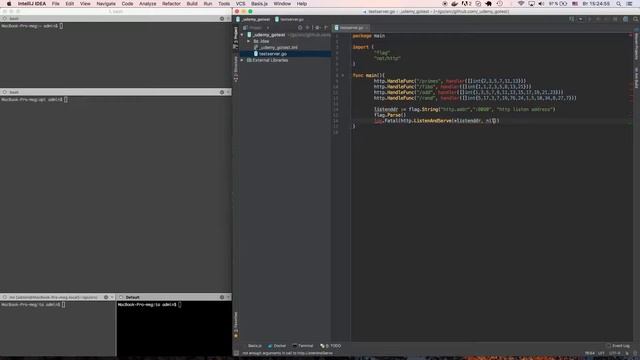Click the error stripe indicator atop editor
This screenshot has width=640, height=360.
tap(630, 35)
